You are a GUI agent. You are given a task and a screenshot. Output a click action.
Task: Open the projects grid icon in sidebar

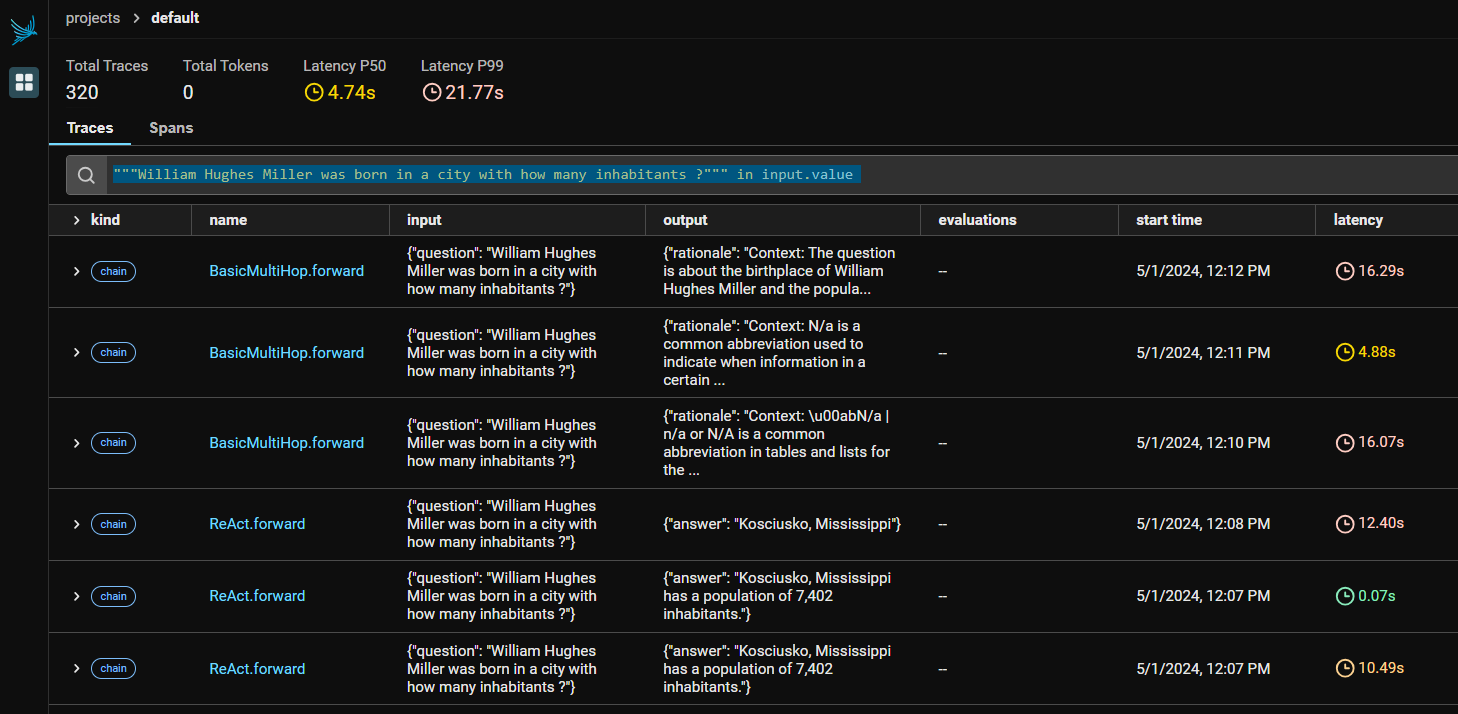click(24, 82)
